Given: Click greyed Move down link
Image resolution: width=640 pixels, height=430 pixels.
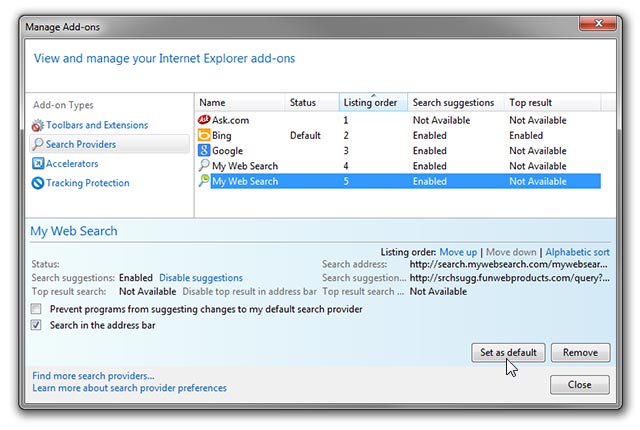Looking at the screenshot, I should 511,252.
